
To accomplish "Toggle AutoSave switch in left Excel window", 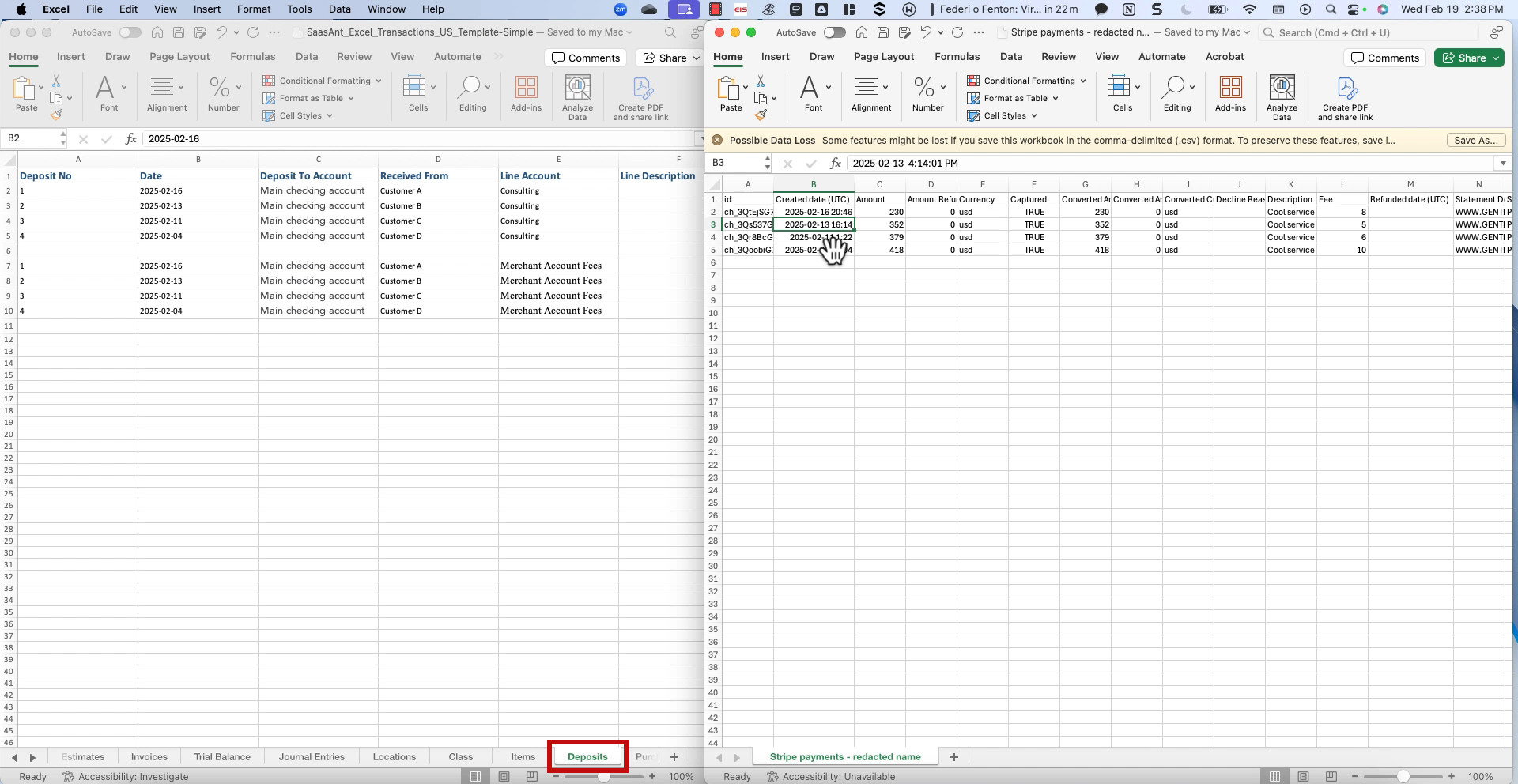I will [x=130, y=32].
